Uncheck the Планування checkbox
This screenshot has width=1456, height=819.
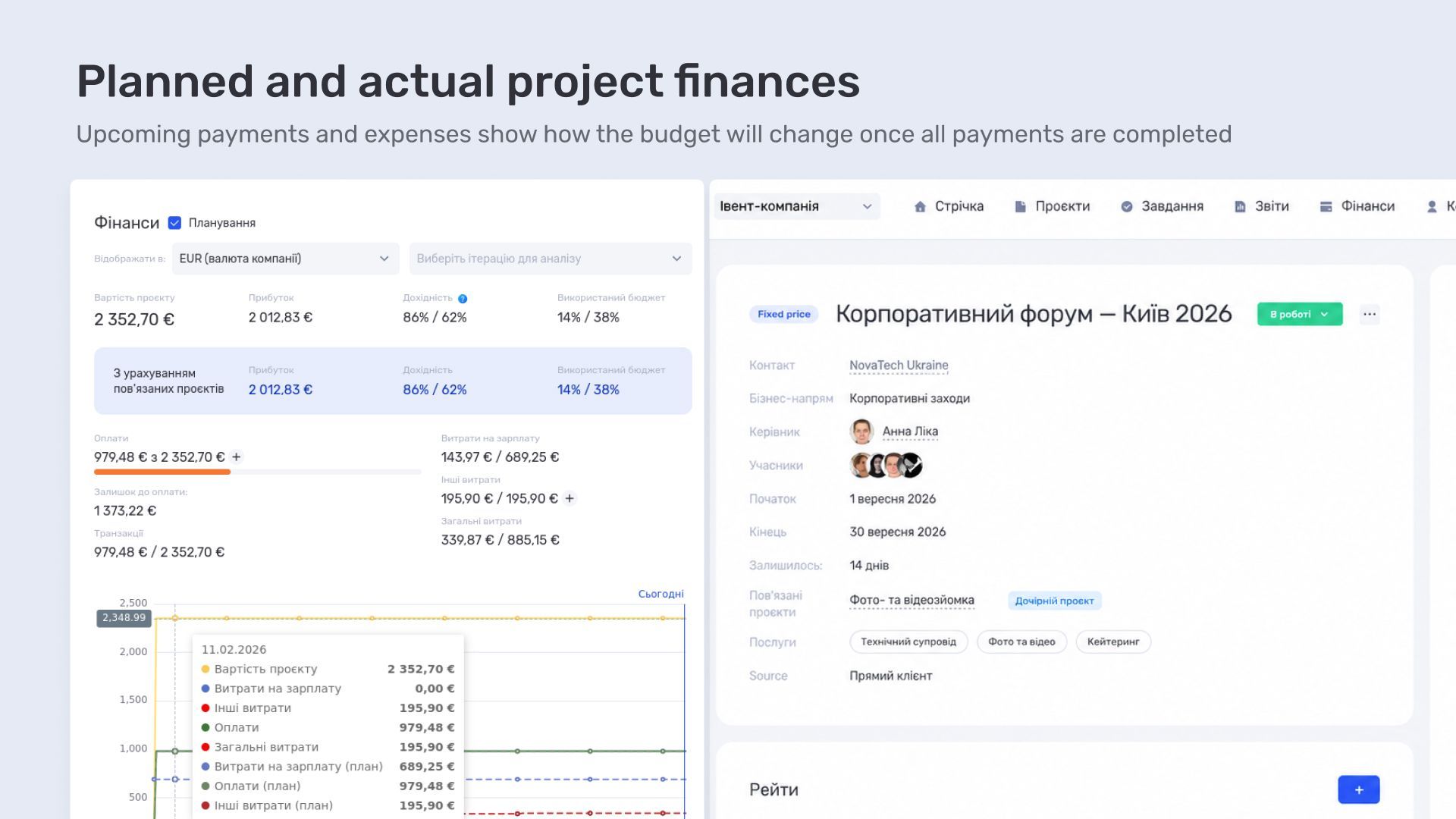tap(174, 223)
